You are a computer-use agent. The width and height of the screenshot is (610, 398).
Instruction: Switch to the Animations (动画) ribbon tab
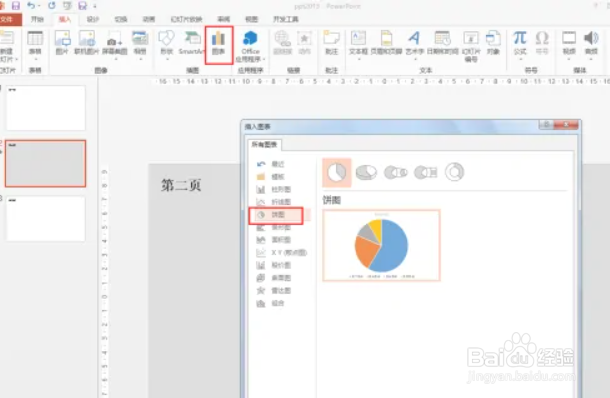(x=149, y=19)
